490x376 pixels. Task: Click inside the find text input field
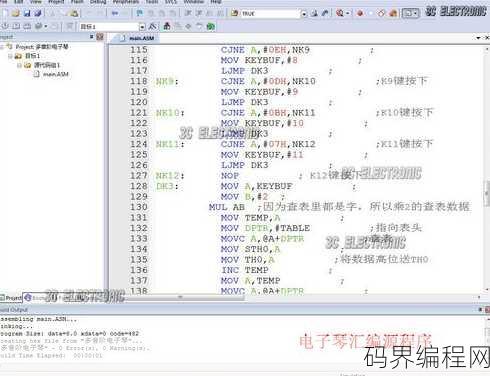click(x=270, y=14)
